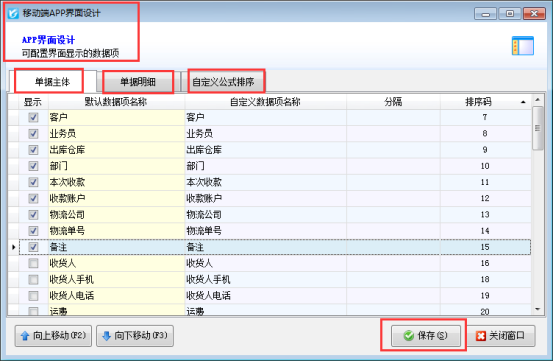The width and height of the screenshot is (554, 361).
Task: Enable the 收货人手机 checkbox
Action: pos(33,279)
